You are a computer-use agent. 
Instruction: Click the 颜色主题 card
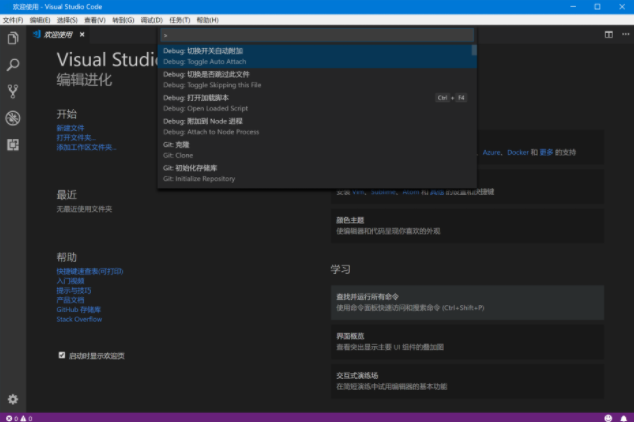coord(467,226)
